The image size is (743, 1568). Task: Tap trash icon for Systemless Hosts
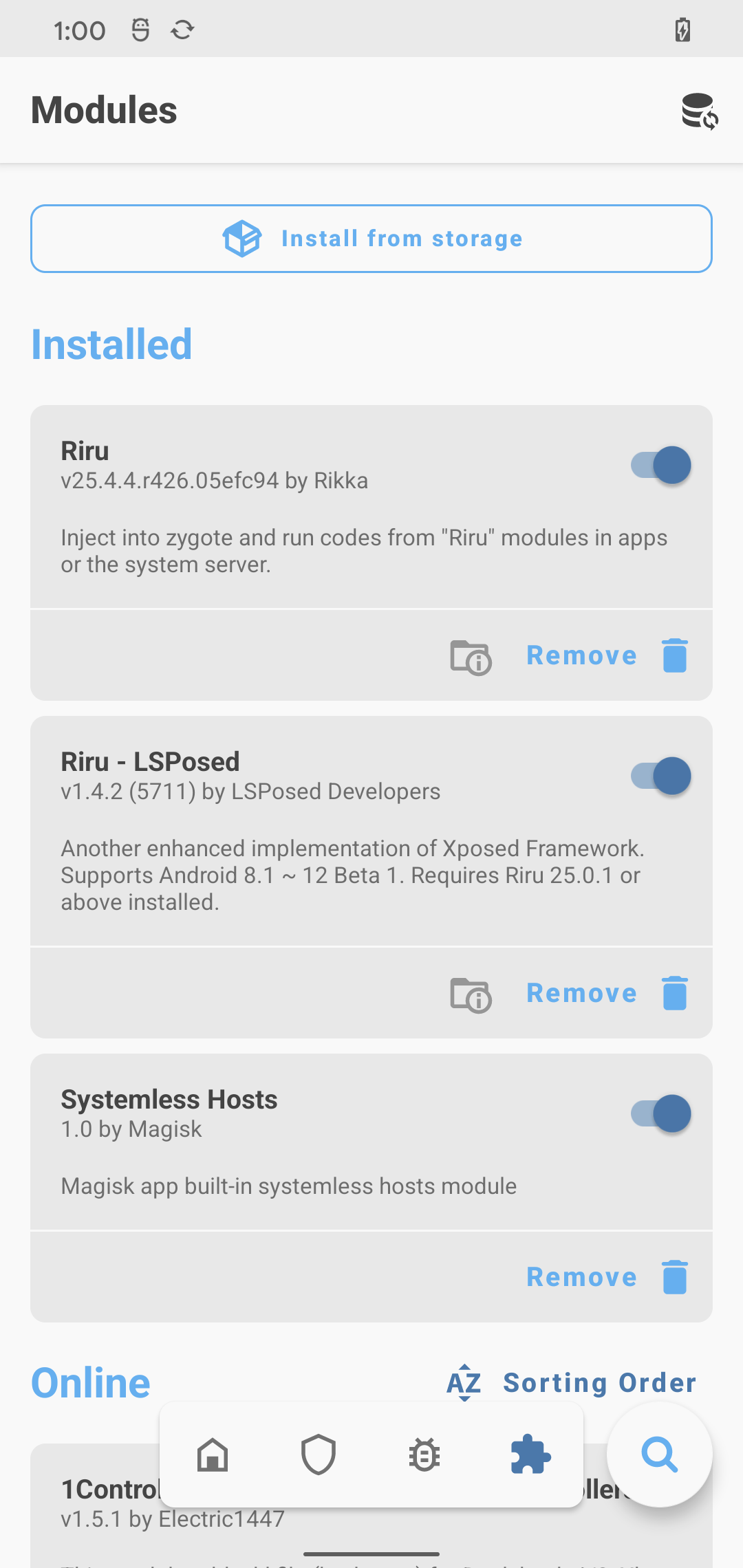pos(675,1277)
